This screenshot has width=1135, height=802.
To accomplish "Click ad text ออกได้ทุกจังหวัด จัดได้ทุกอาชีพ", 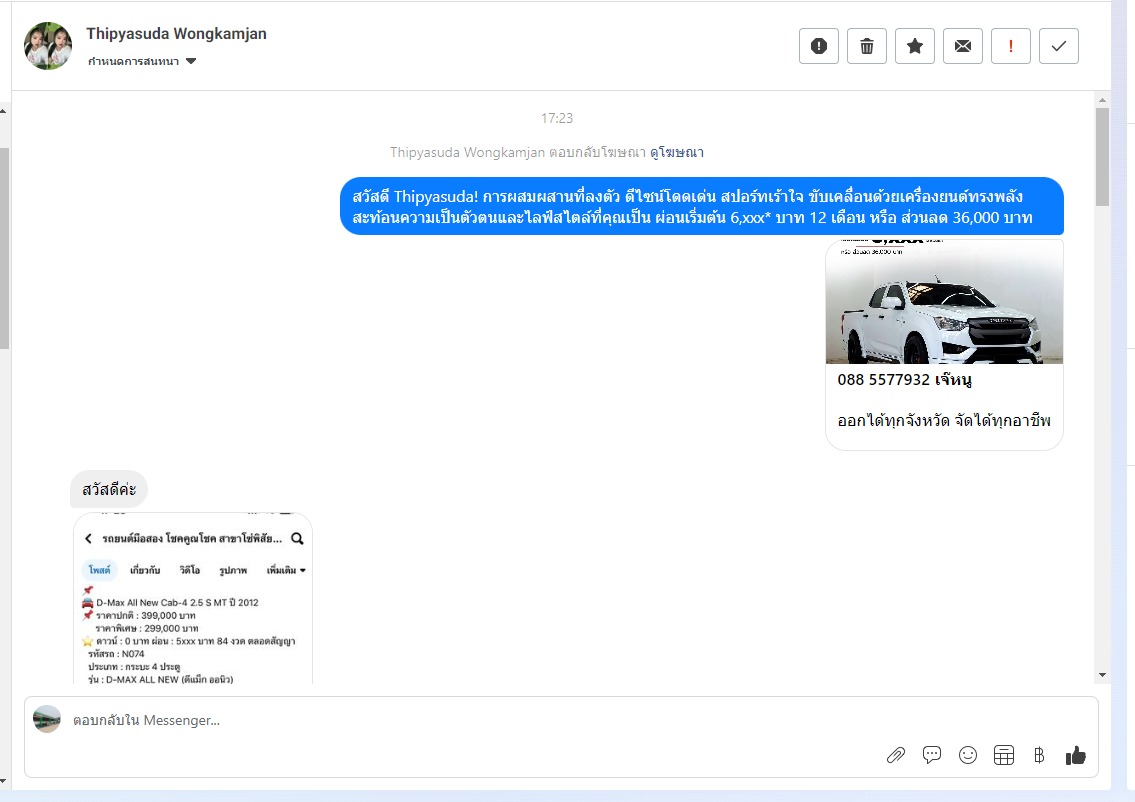I will (944, 421).
